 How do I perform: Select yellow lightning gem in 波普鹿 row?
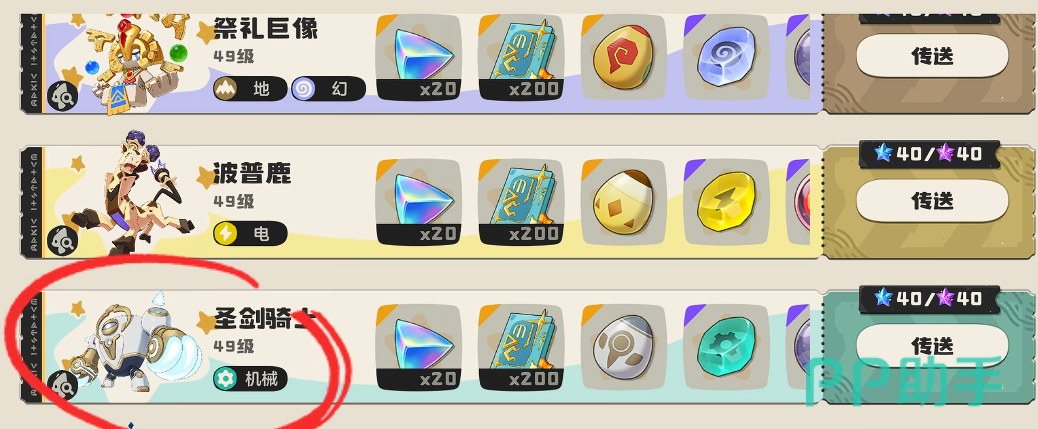click(x=726, y=202)
